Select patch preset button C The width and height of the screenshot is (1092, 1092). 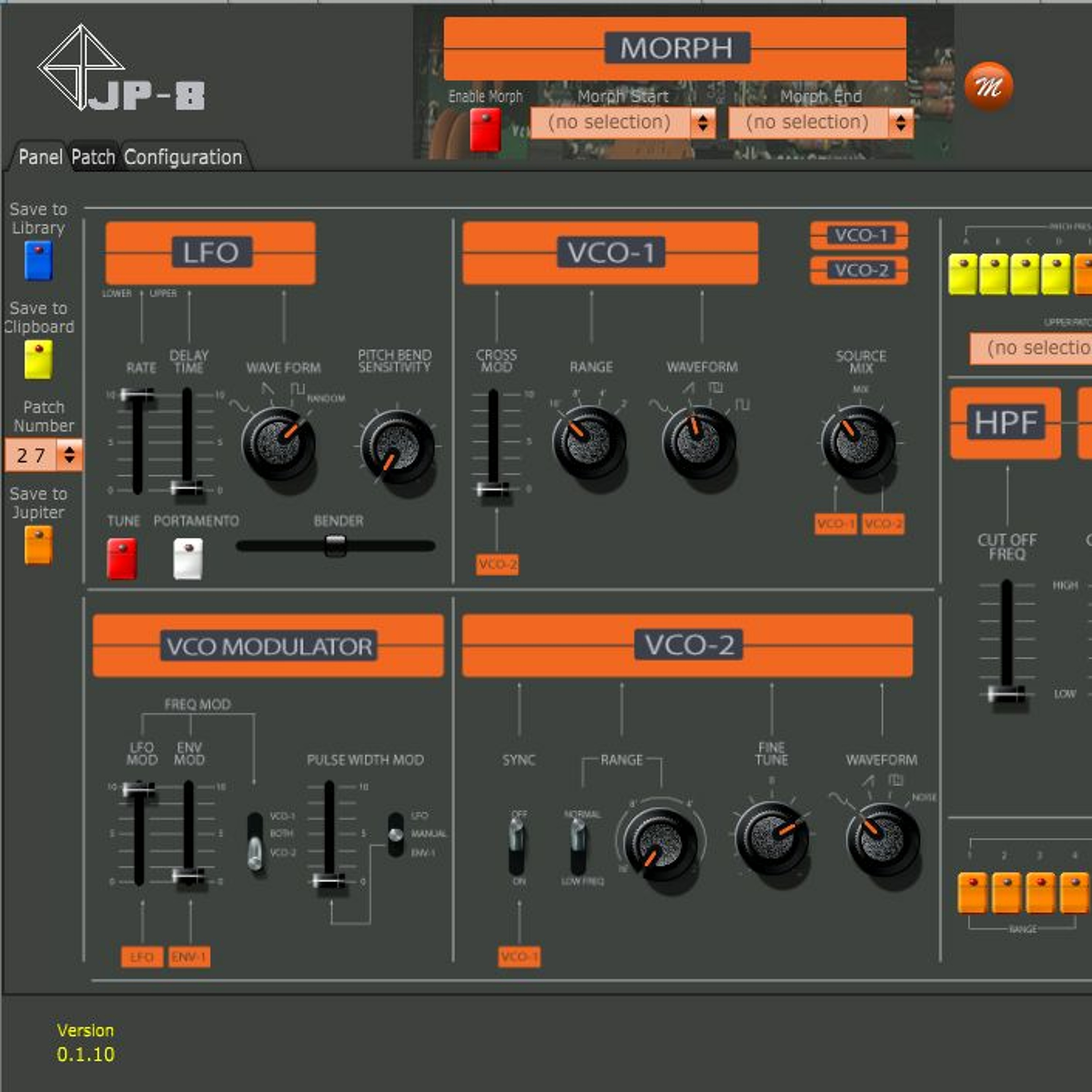point(1025,275)
